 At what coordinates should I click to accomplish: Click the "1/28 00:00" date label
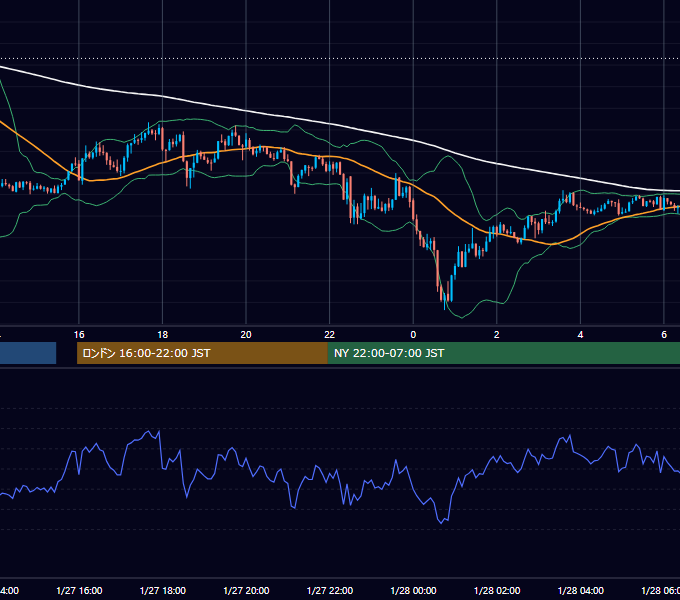coord(413,590)
